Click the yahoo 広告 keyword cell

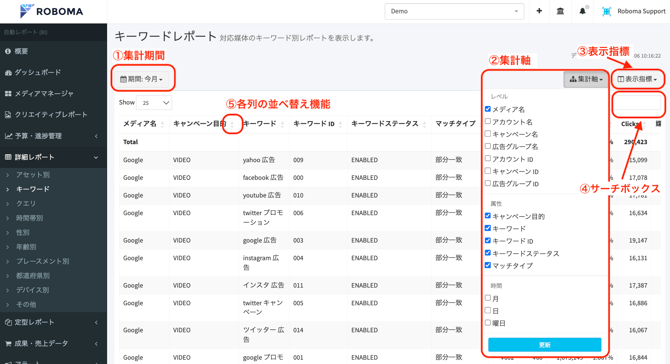(259, 160)
